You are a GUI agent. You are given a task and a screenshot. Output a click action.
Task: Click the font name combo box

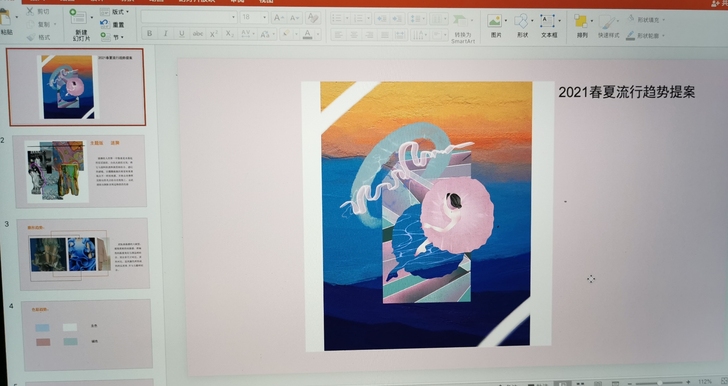(189, 18)
